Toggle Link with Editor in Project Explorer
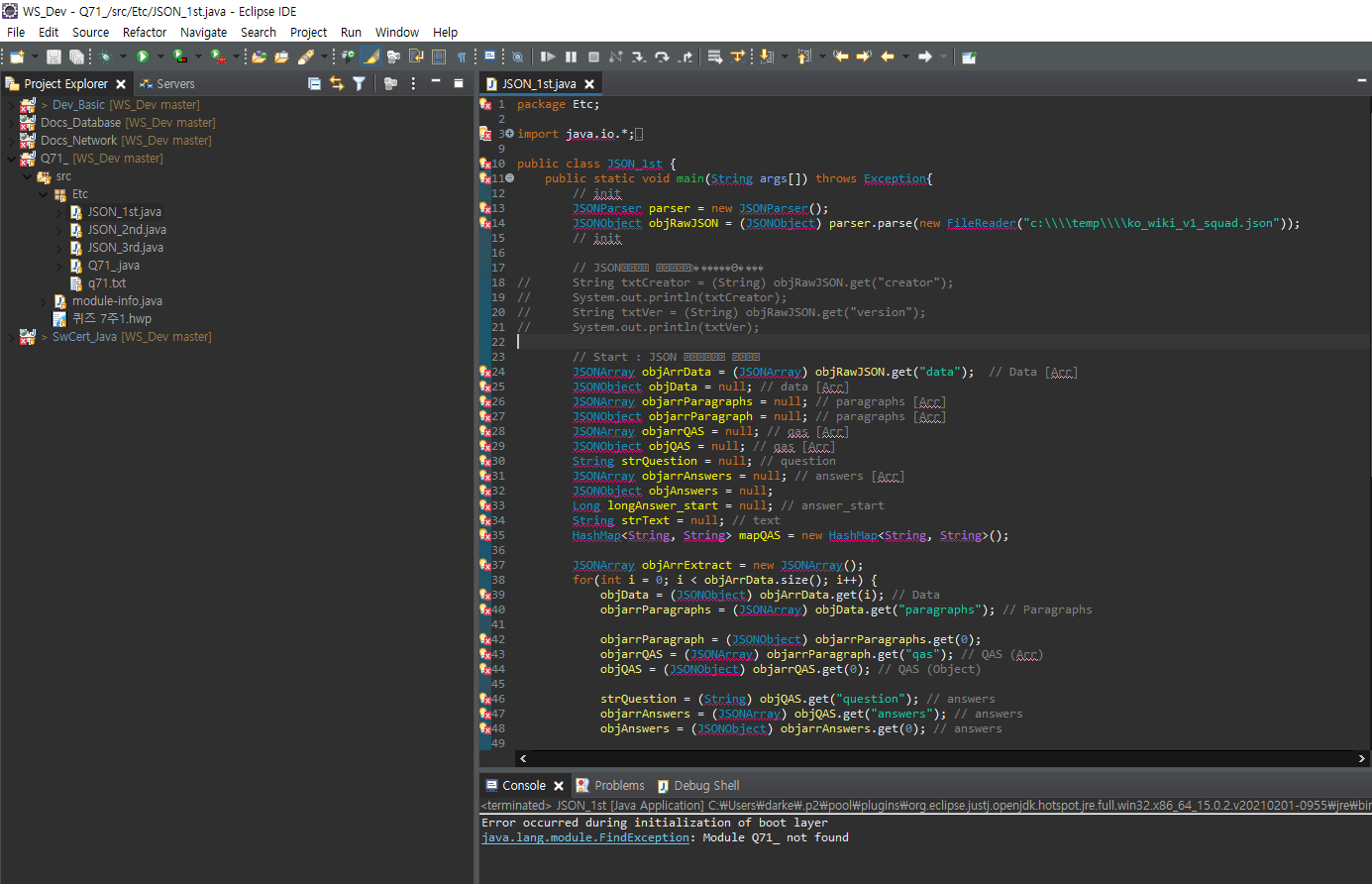1372x884 pixels. (337, 84)
